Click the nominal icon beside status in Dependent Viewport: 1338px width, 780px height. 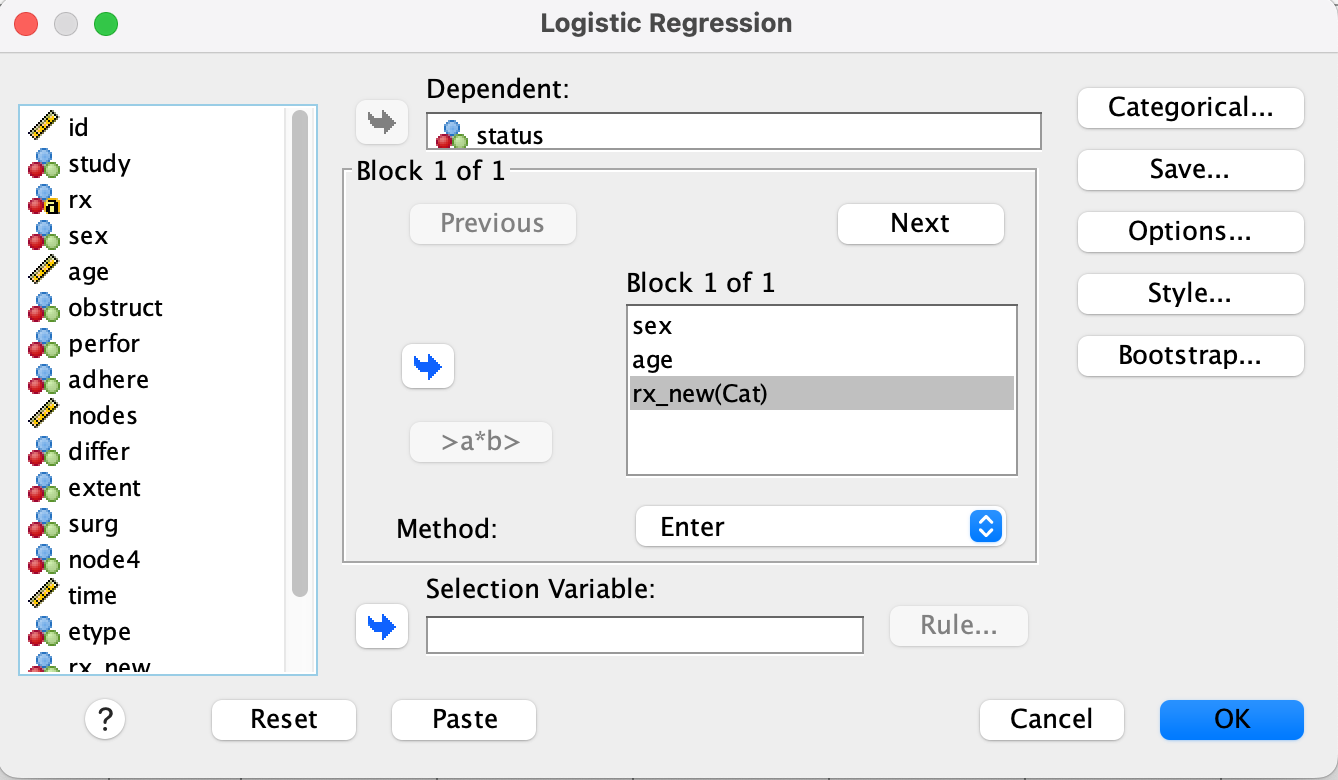tap(452, 135)
